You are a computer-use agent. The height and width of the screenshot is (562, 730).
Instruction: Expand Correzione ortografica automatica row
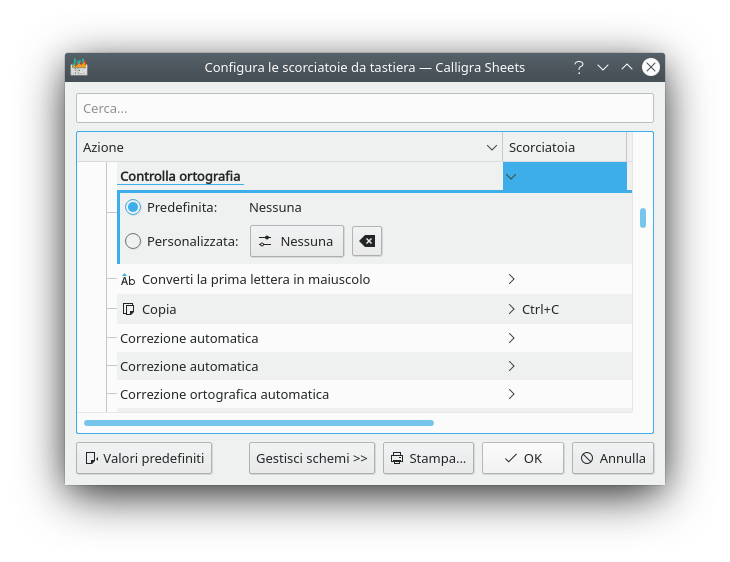(x=511, y=394)
